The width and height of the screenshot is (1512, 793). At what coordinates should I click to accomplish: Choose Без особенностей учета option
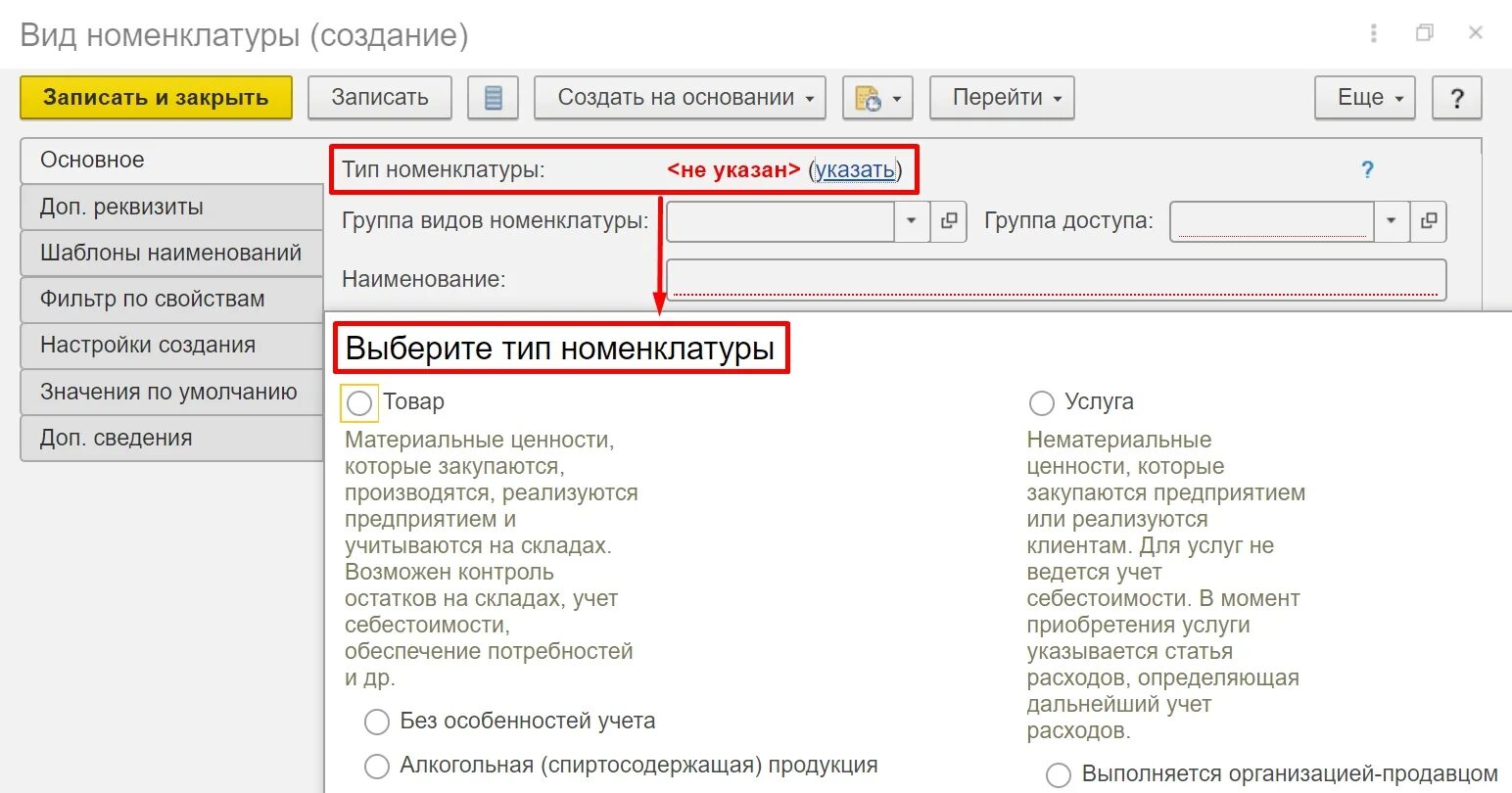tap(377, 723)
